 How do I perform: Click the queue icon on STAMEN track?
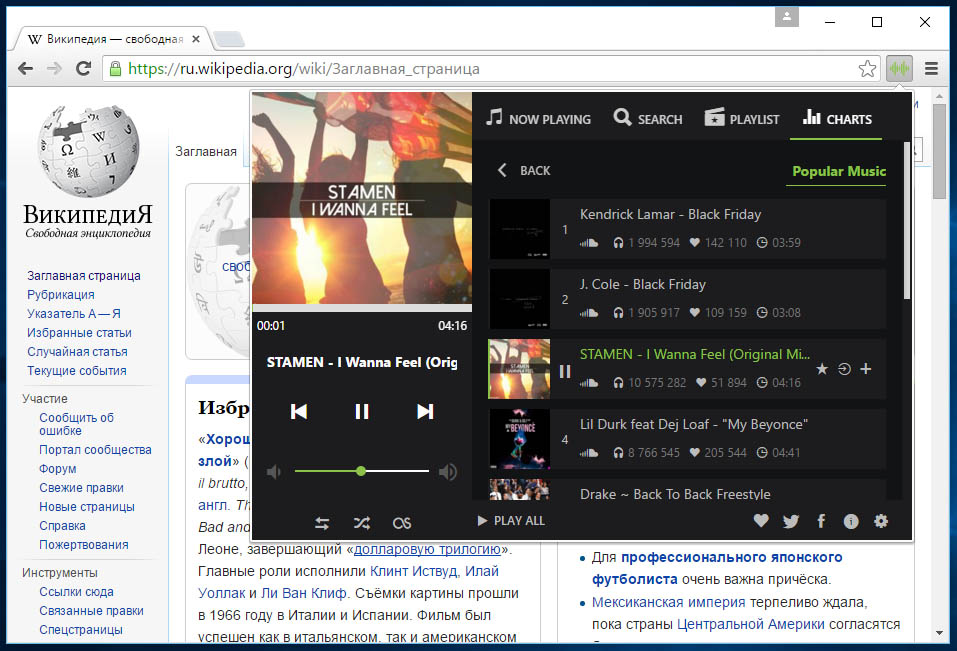(x=844, y=369)
